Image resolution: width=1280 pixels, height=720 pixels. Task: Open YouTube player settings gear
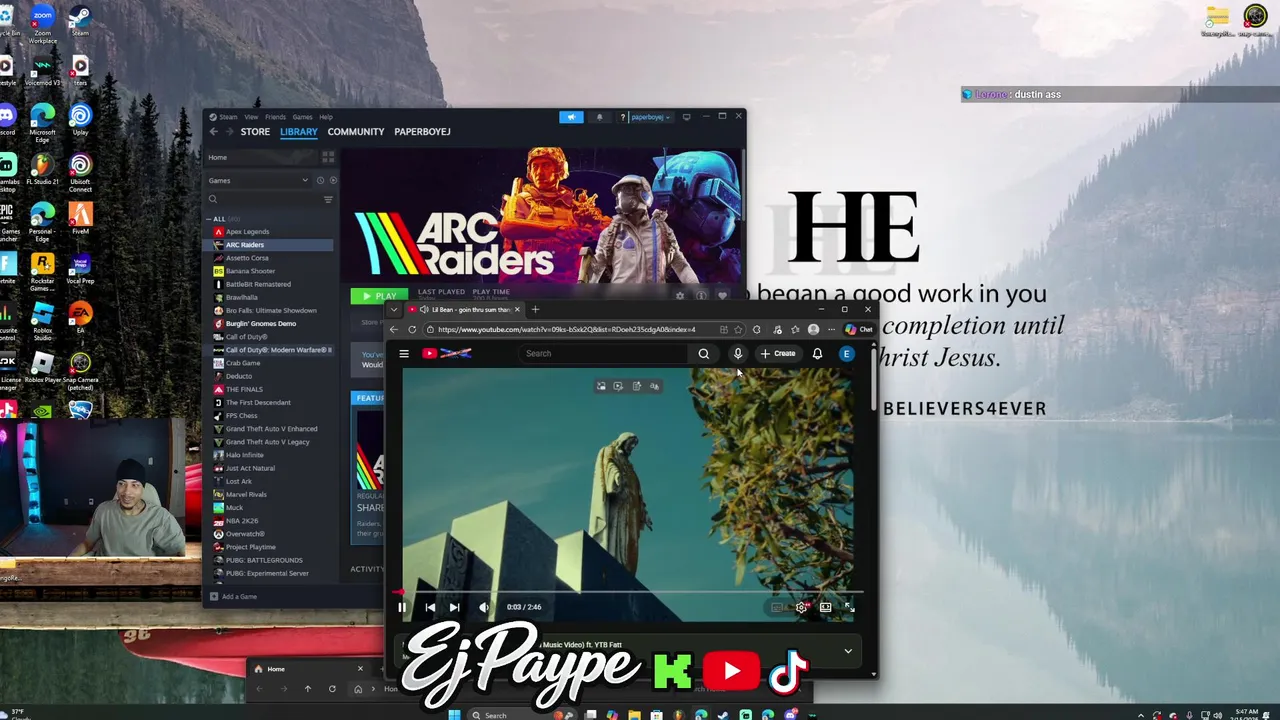point(801,607)
